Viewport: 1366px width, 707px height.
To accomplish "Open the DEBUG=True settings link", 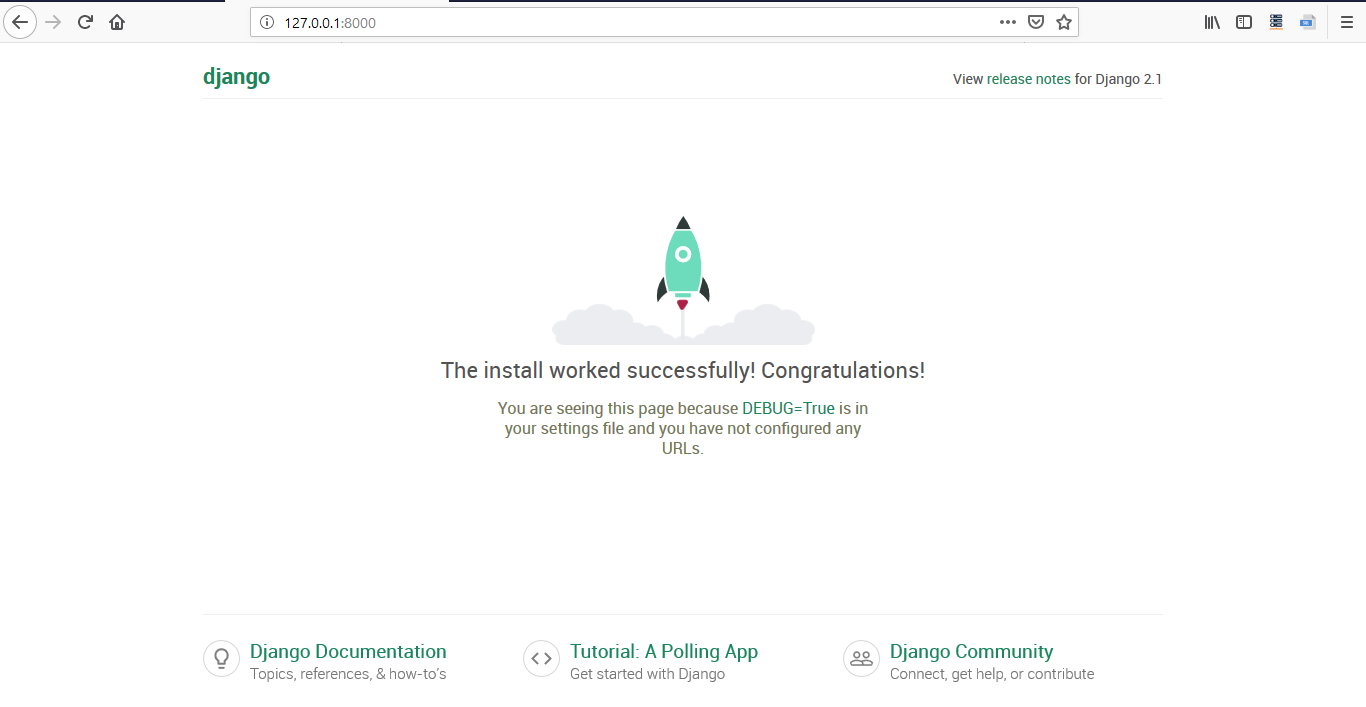I will click(x=788, y=408).
